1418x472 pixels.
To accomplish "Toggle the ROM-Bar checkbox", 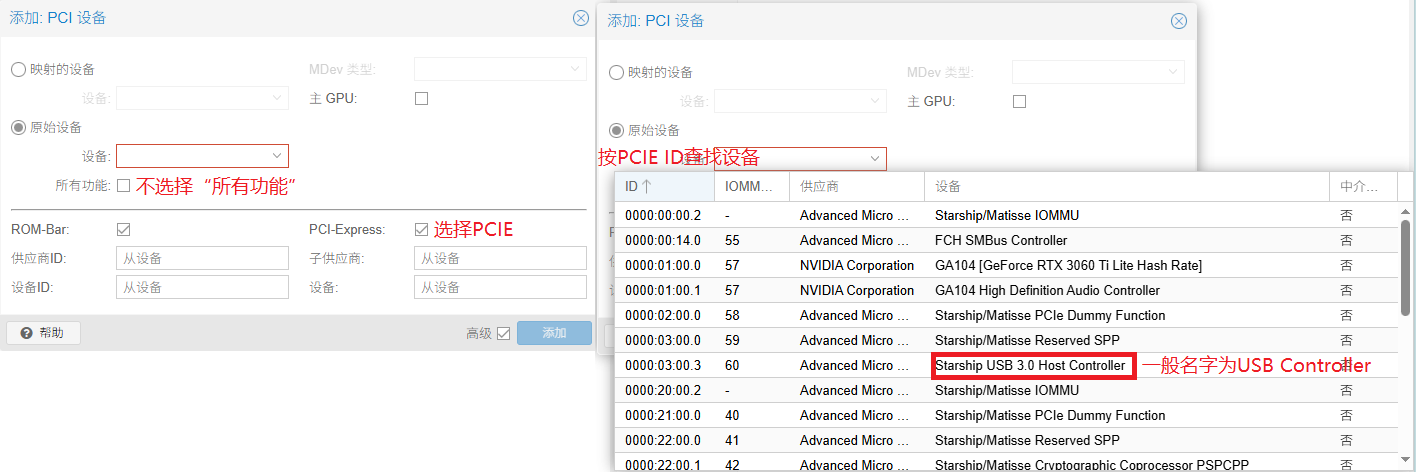I will pyautogui.click(x=124, y=229).
